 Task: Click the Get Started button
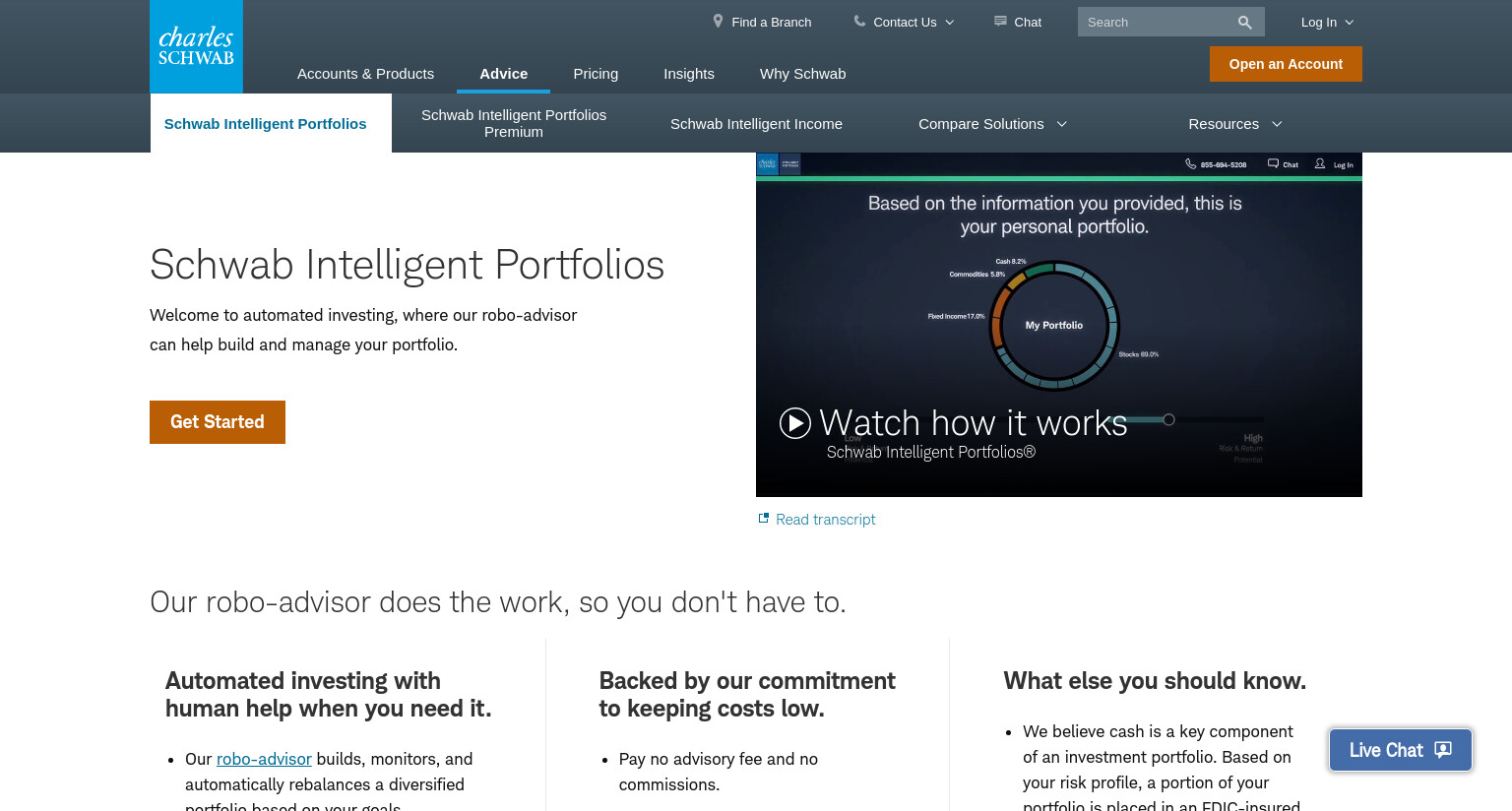click(x=218, y=422)
